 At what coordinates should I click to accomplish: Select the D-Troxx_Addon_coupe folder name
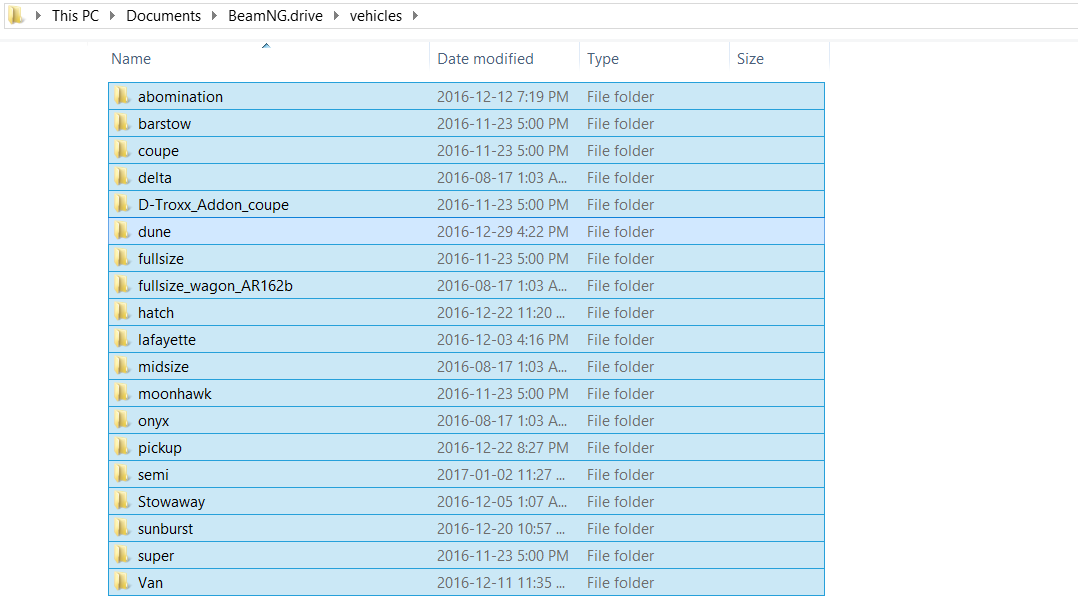click(x=213, y=205)
